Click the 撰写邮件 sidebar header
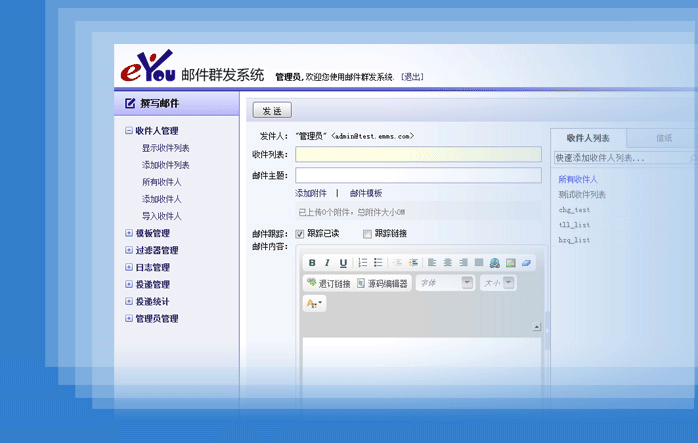 pos(177,104)
